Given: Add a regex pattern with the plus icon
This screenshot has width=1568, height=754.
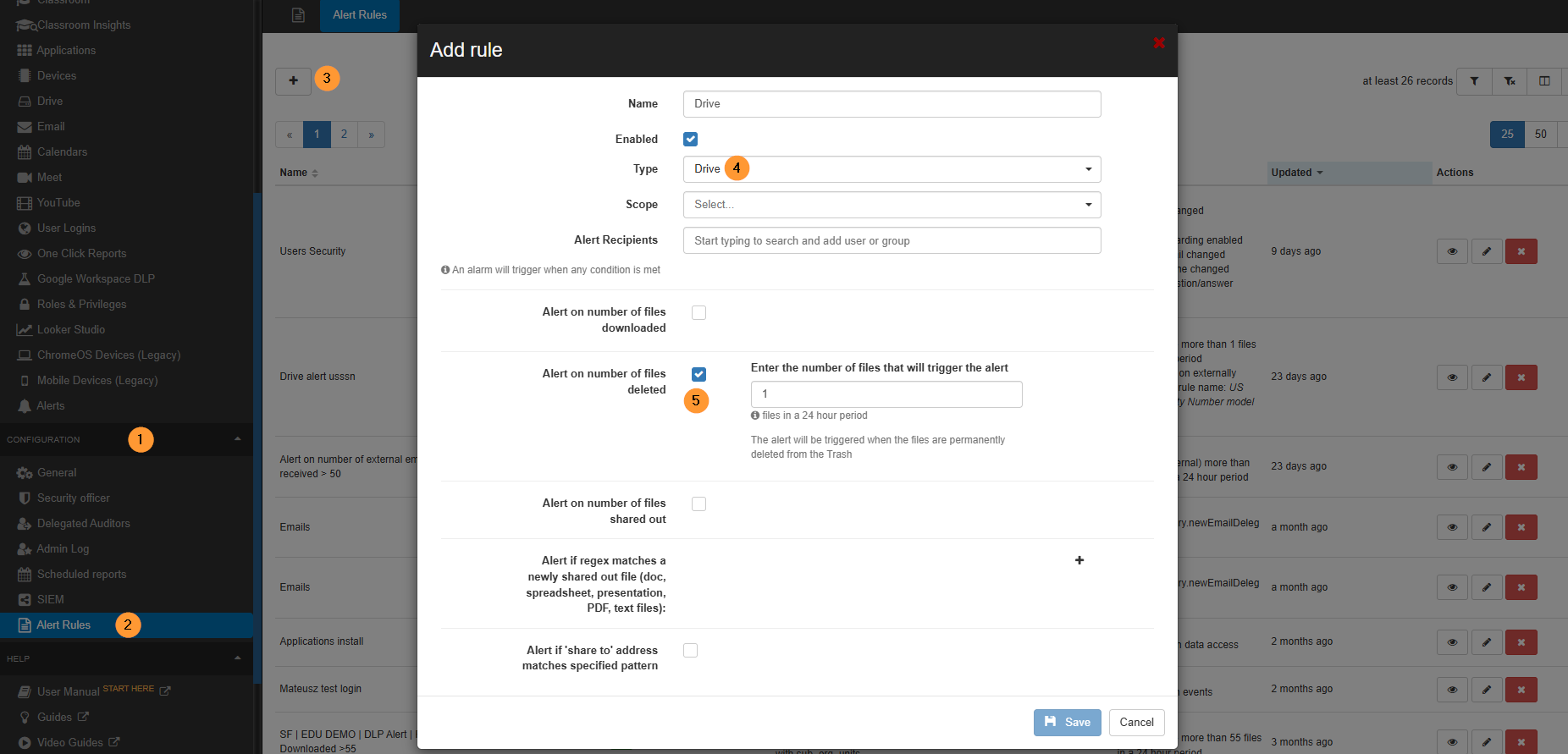Looking at the screenshot, I should tap(1079, 560).
